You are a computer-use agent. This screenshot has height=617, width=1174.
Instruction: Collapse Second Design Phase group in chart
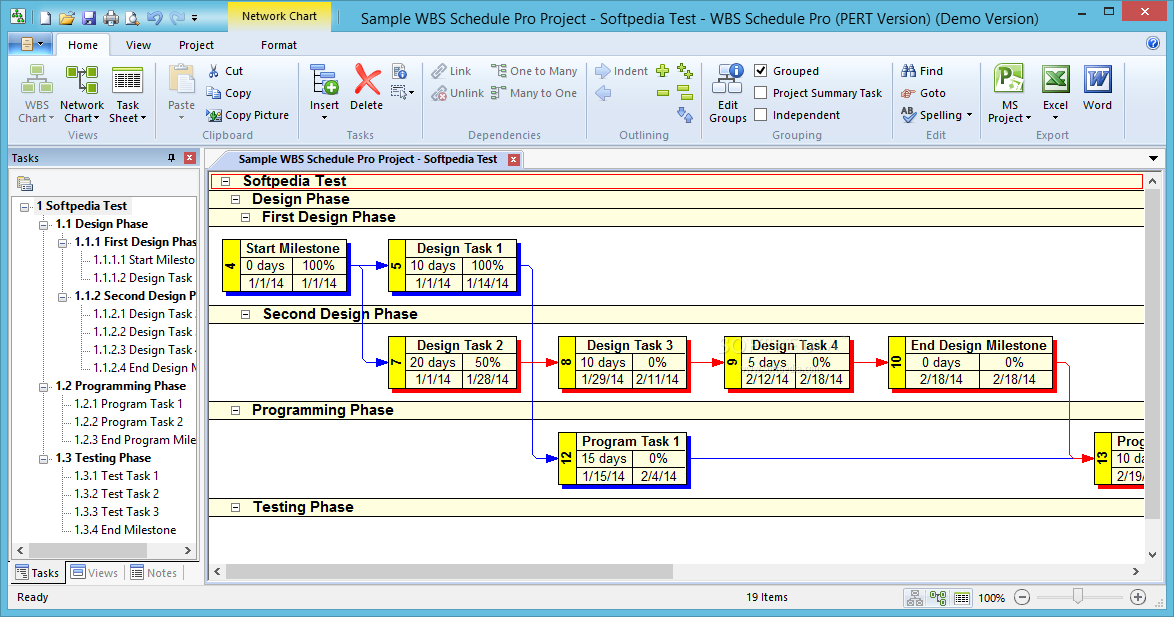tap(245, 314)
